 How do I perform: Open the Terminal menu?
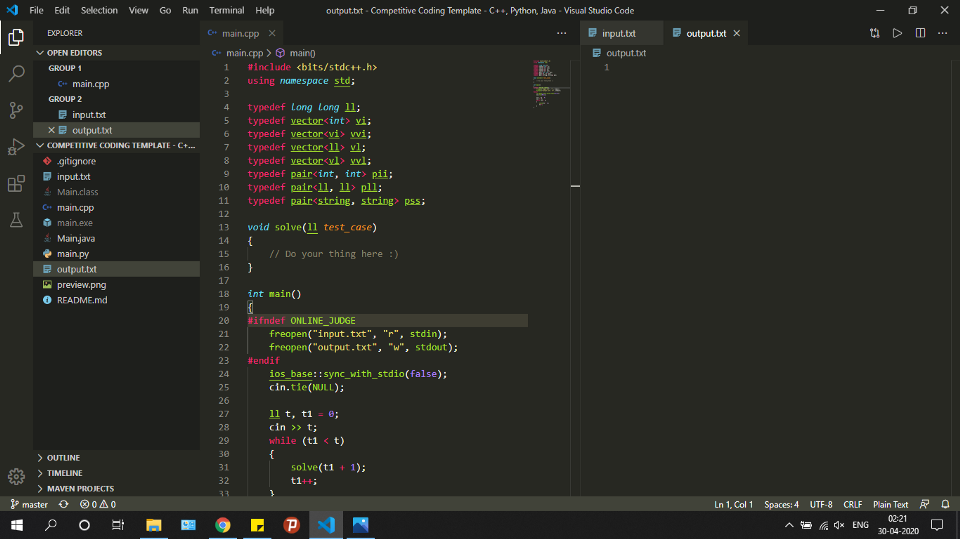226,10
